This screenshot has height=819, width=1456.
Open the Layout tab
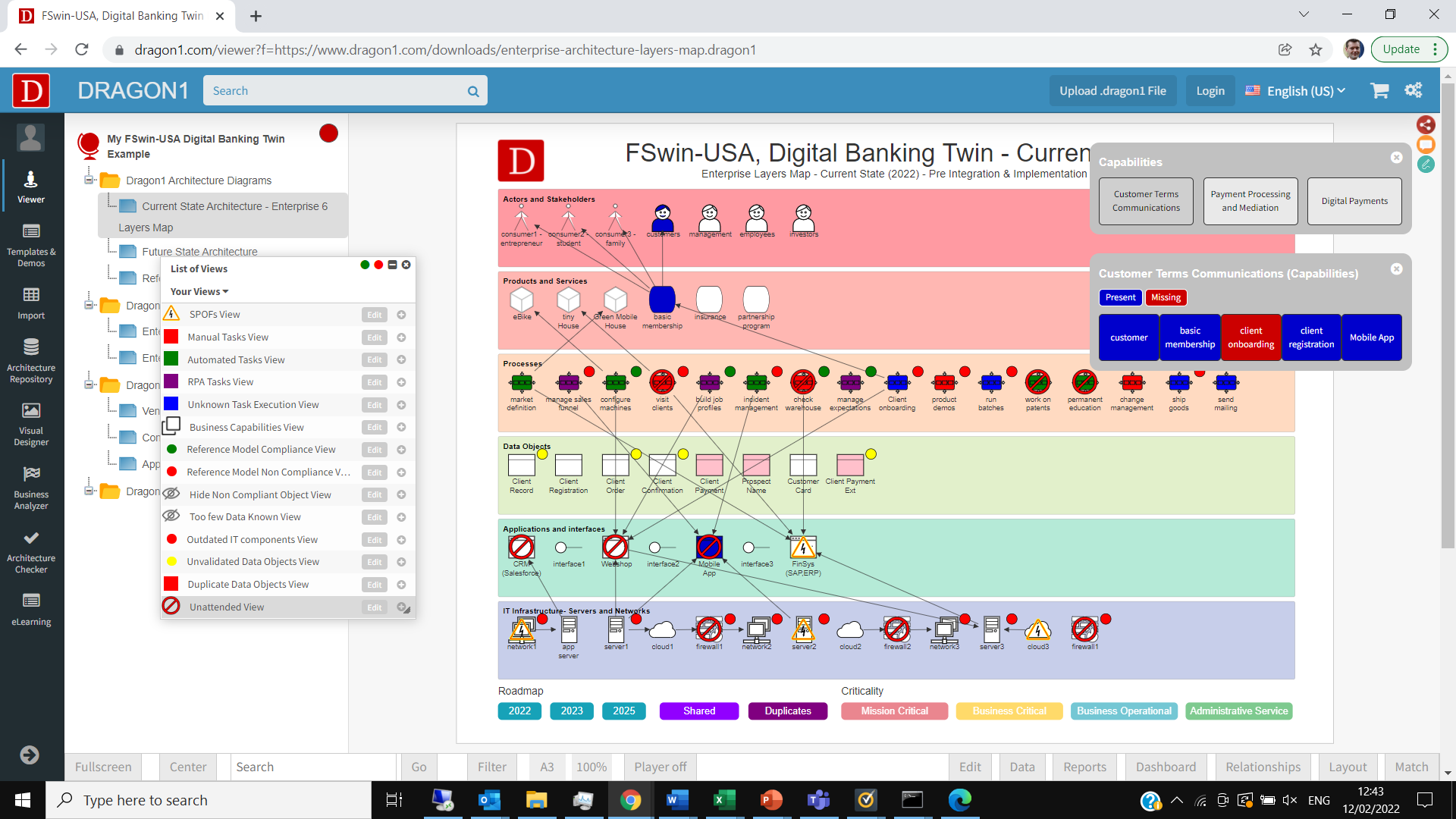tap(1348, 767)
